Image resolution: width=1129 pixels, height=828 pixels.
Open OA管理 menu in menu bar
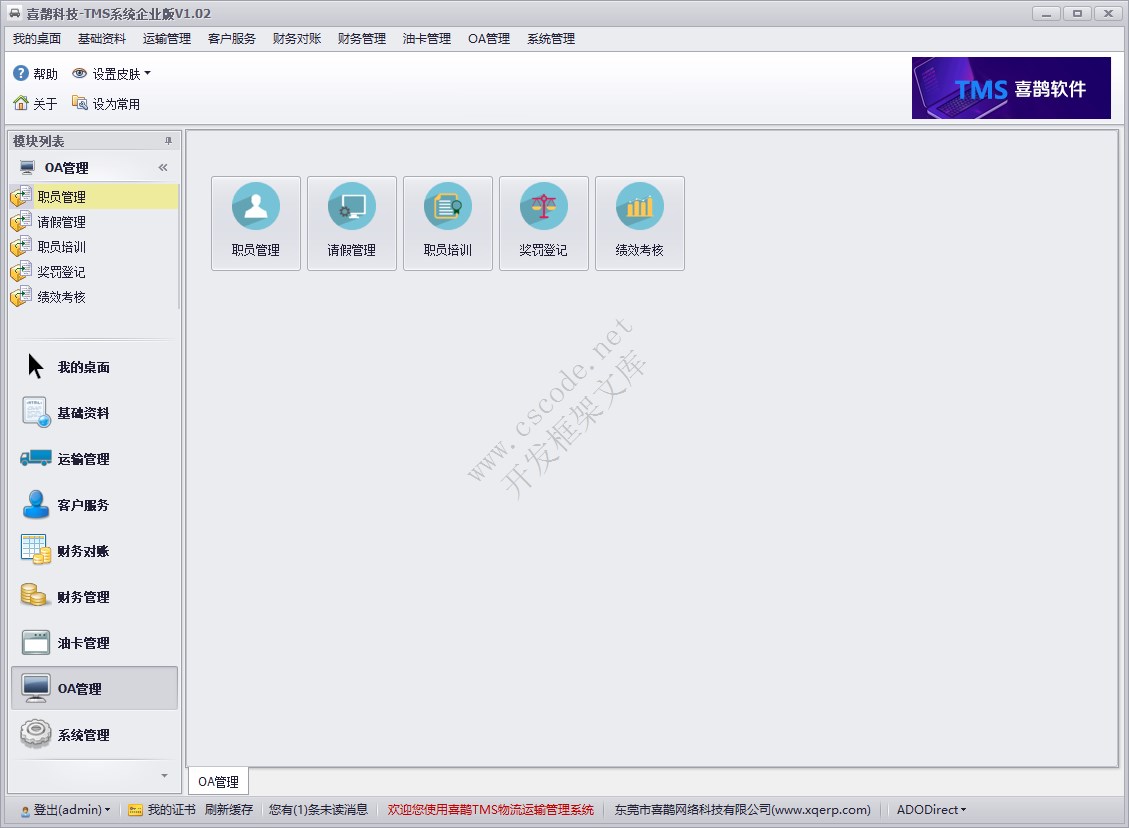[489, 39]
